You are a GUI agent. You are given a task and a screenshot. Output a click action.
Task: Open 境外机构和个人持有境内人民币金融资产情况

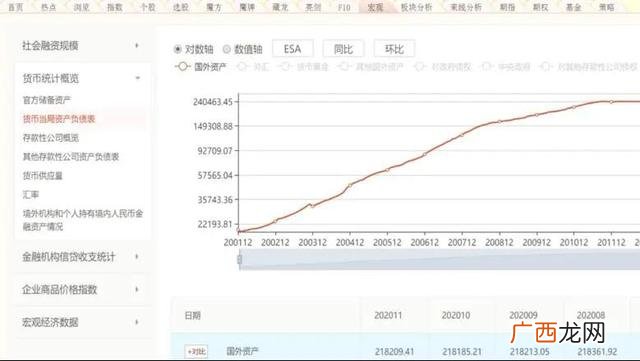coord(83,220)
